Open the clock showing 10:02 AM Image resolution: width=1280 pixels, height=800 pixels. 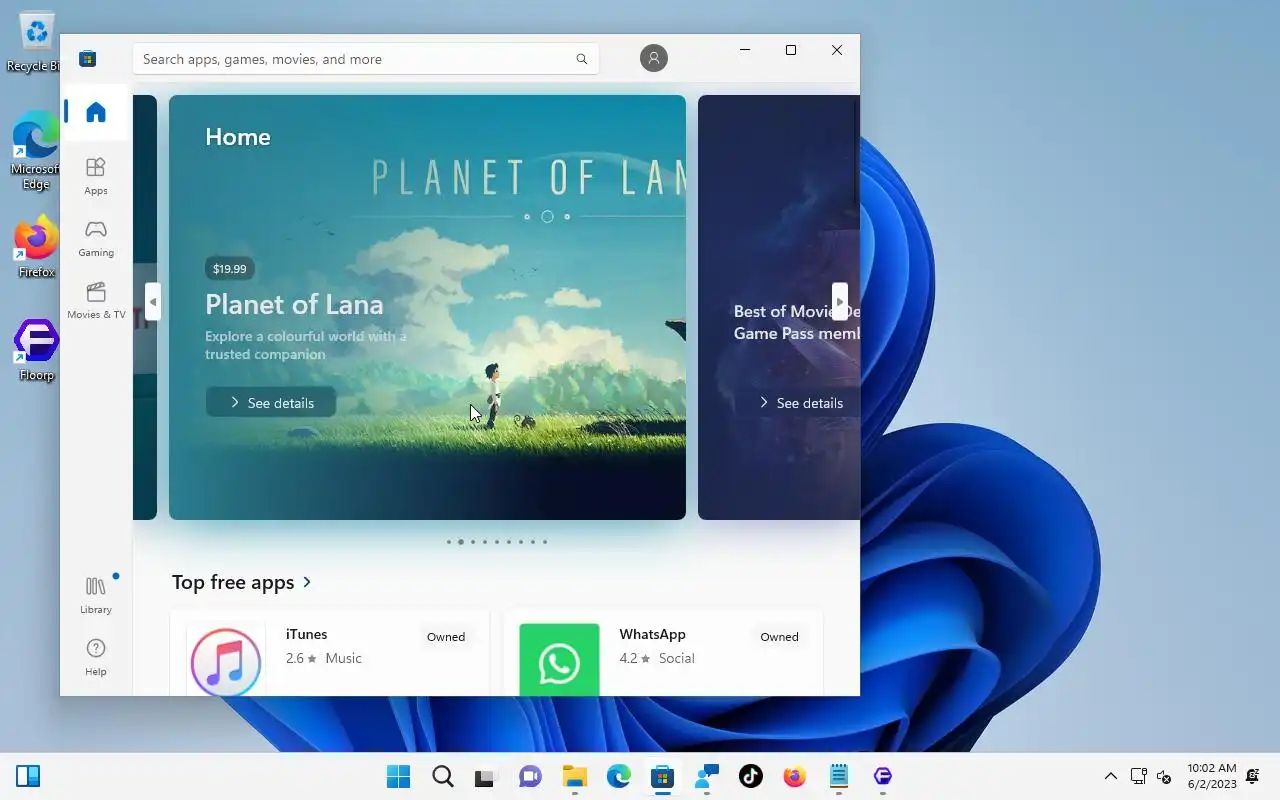click(x=1212, y=776)
